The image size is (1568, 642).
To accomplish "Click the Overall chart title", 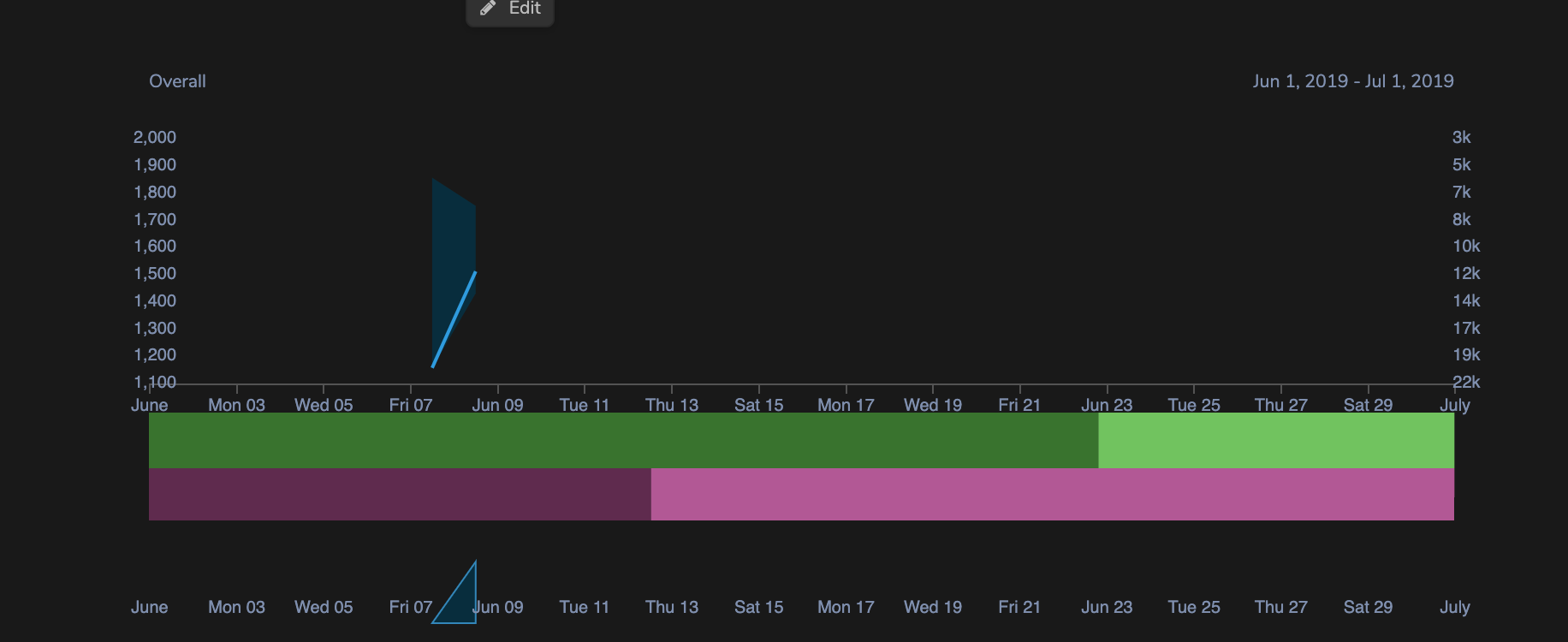I will [x=177, y=81].
